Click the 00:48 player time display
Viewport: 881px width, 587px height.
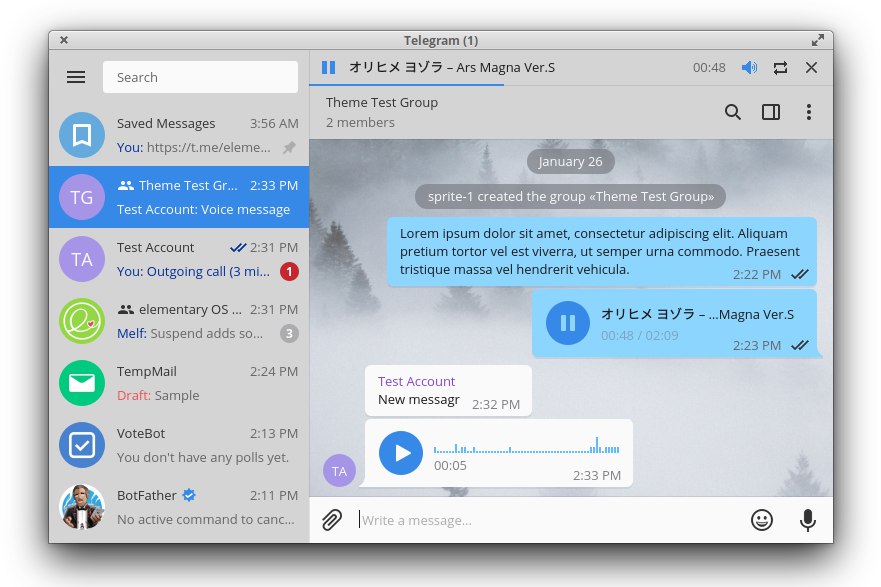coord(709,68)
